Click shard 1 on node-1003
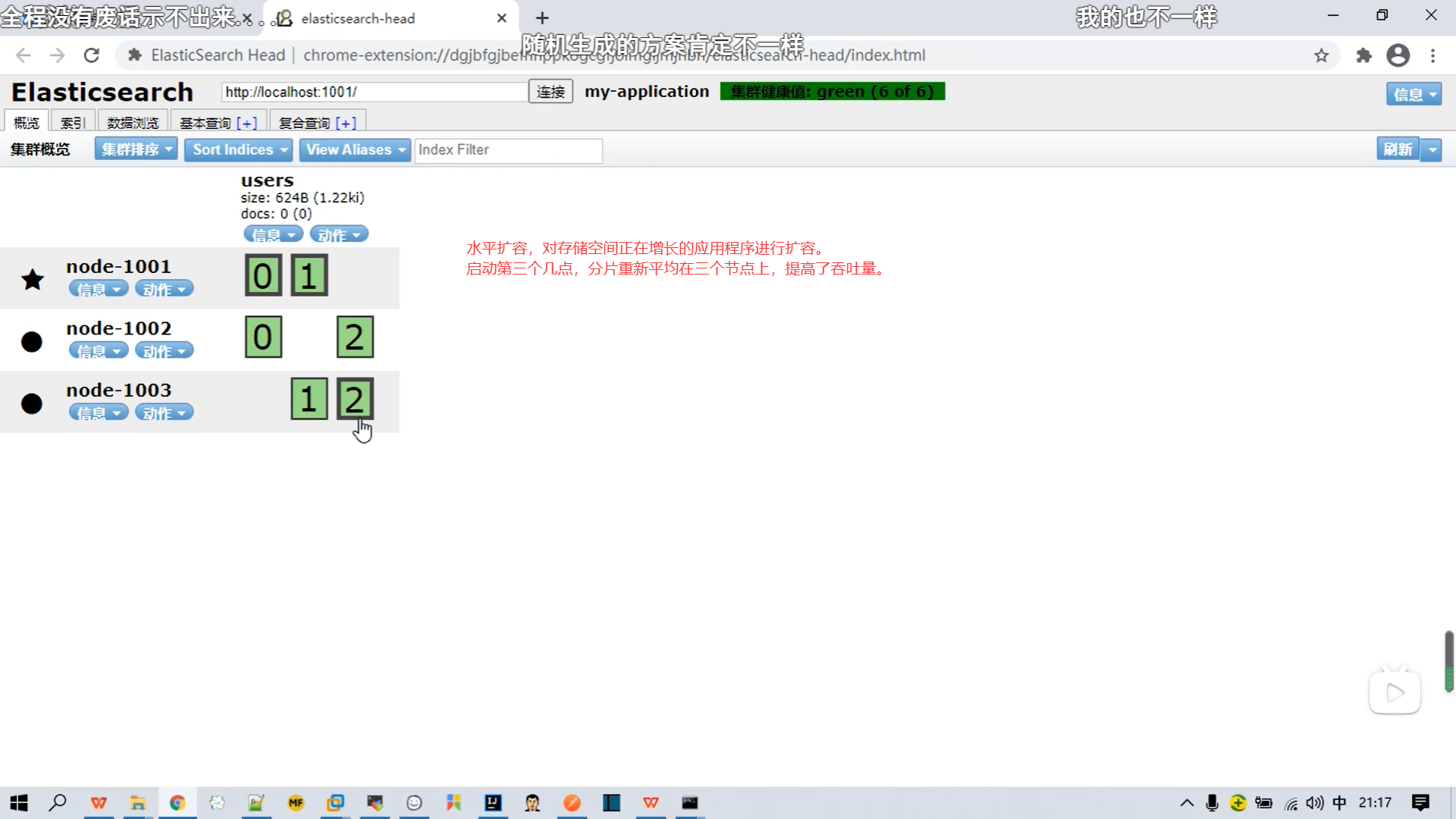Viewport: 1456px width, 819px height. pos(309,399)
